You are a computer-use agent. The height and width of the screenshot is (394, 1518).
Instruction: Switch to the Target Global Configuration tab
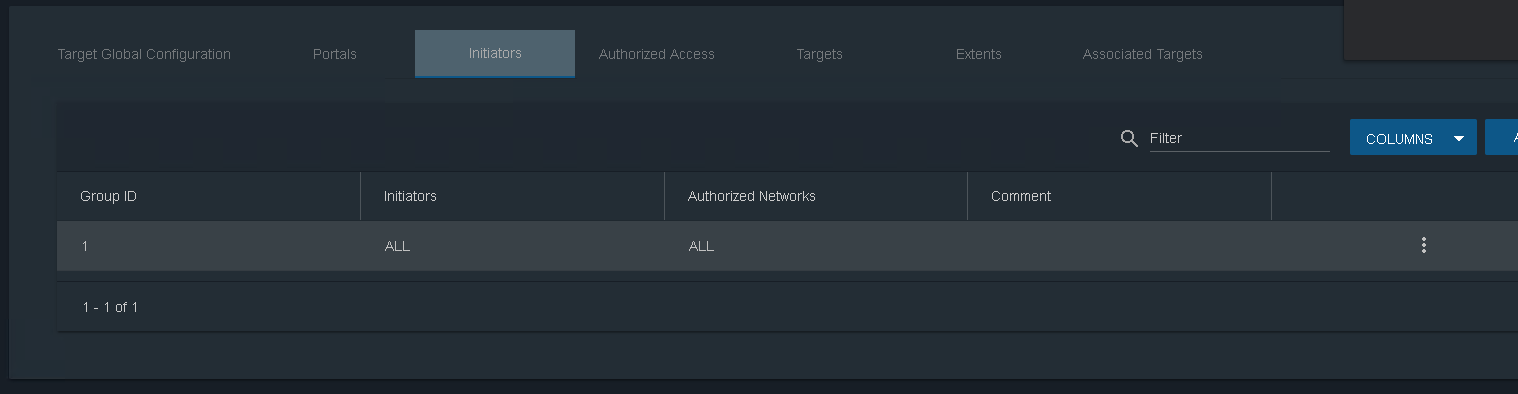(144, 54)
